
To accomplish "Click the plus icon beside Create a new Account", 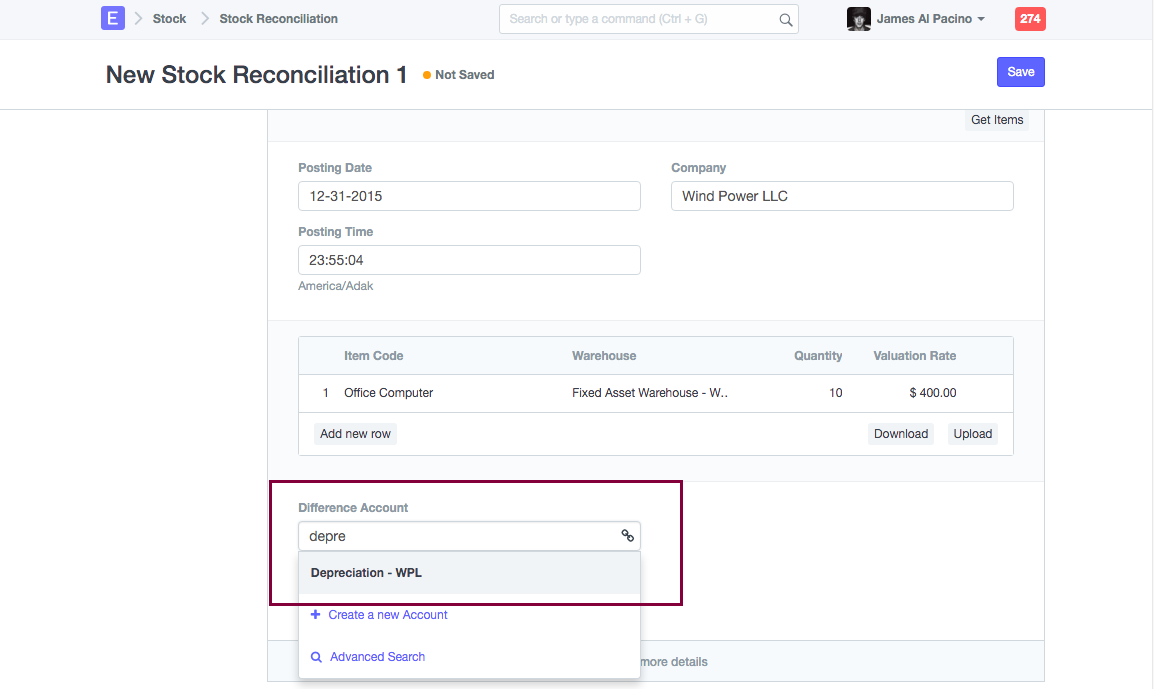I will [315, 615].
